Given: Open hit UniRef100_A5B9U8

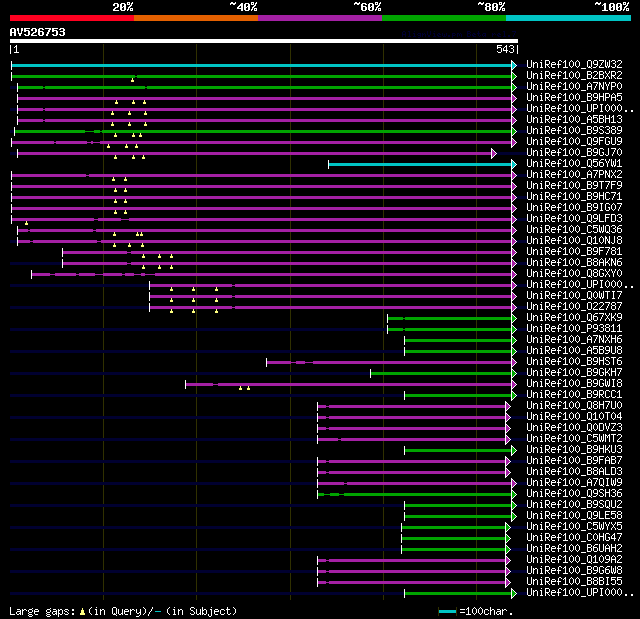Looking at the screenshot, I should click(x=574, y=351).
